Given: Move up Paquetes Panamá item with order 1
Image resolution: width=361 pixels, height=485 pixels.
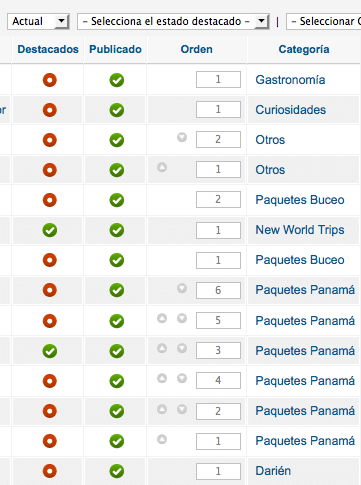Looking at the screenshot, I should point(162,439).
